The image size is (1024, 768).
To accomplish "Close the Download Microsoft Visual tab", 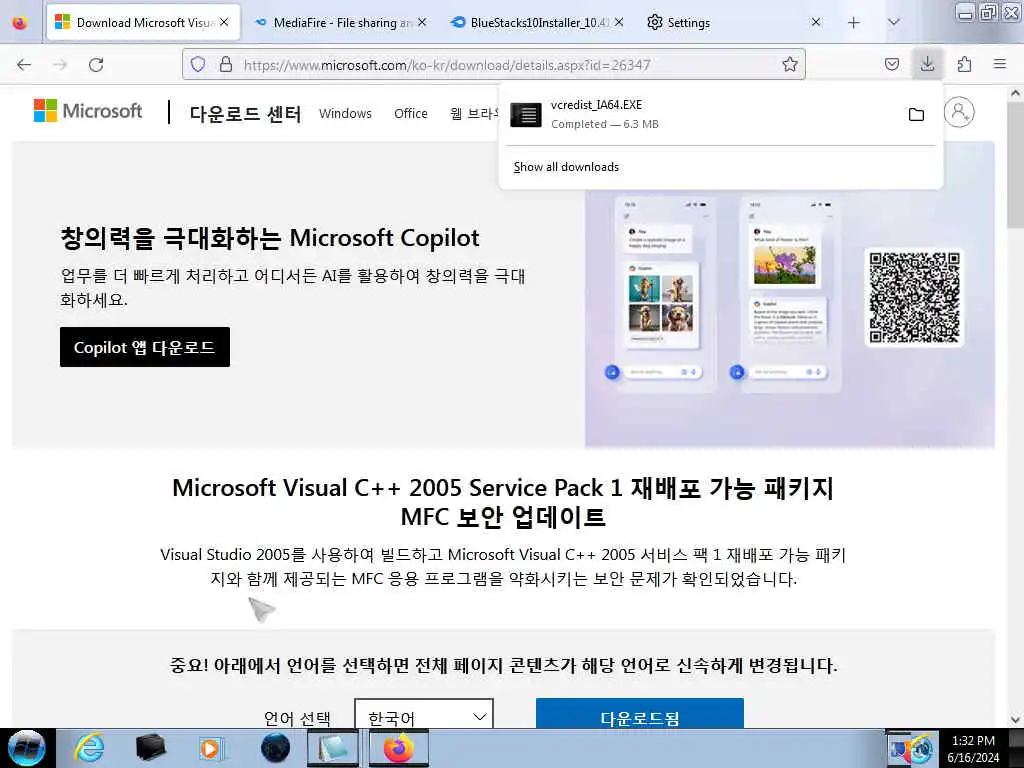I will click(224, 22).
